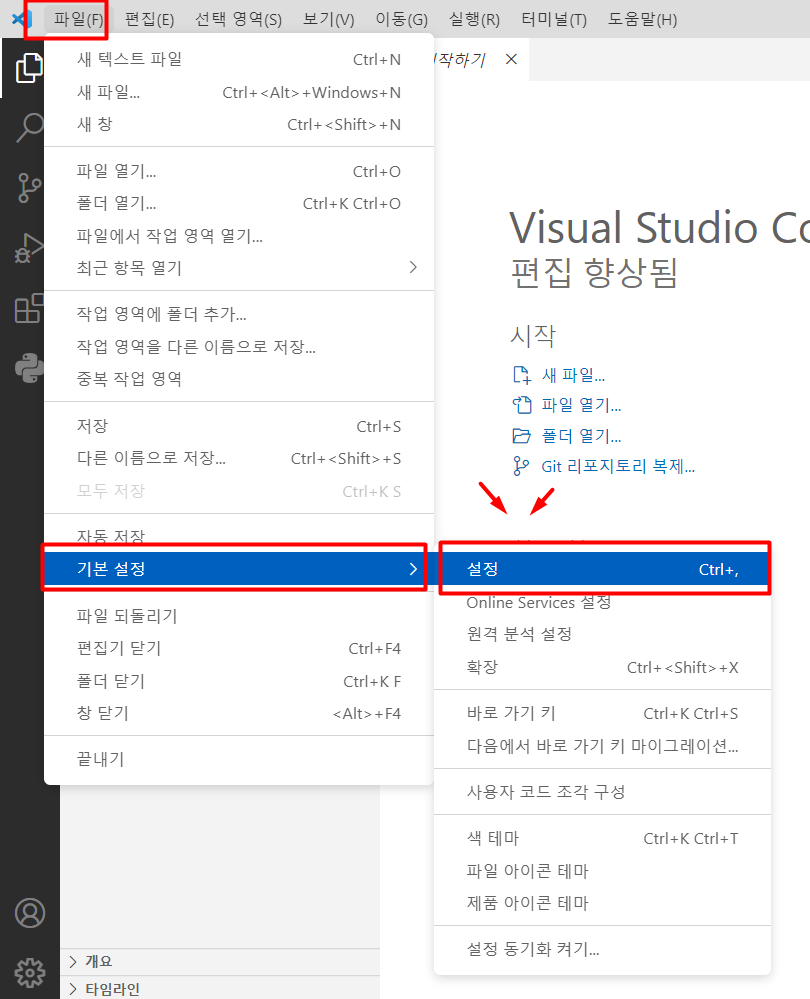Click the Git branch icon beside Git 리포지토리 복제...
Viewport: 810px width, 999px height.
click(x=521, y=466)
